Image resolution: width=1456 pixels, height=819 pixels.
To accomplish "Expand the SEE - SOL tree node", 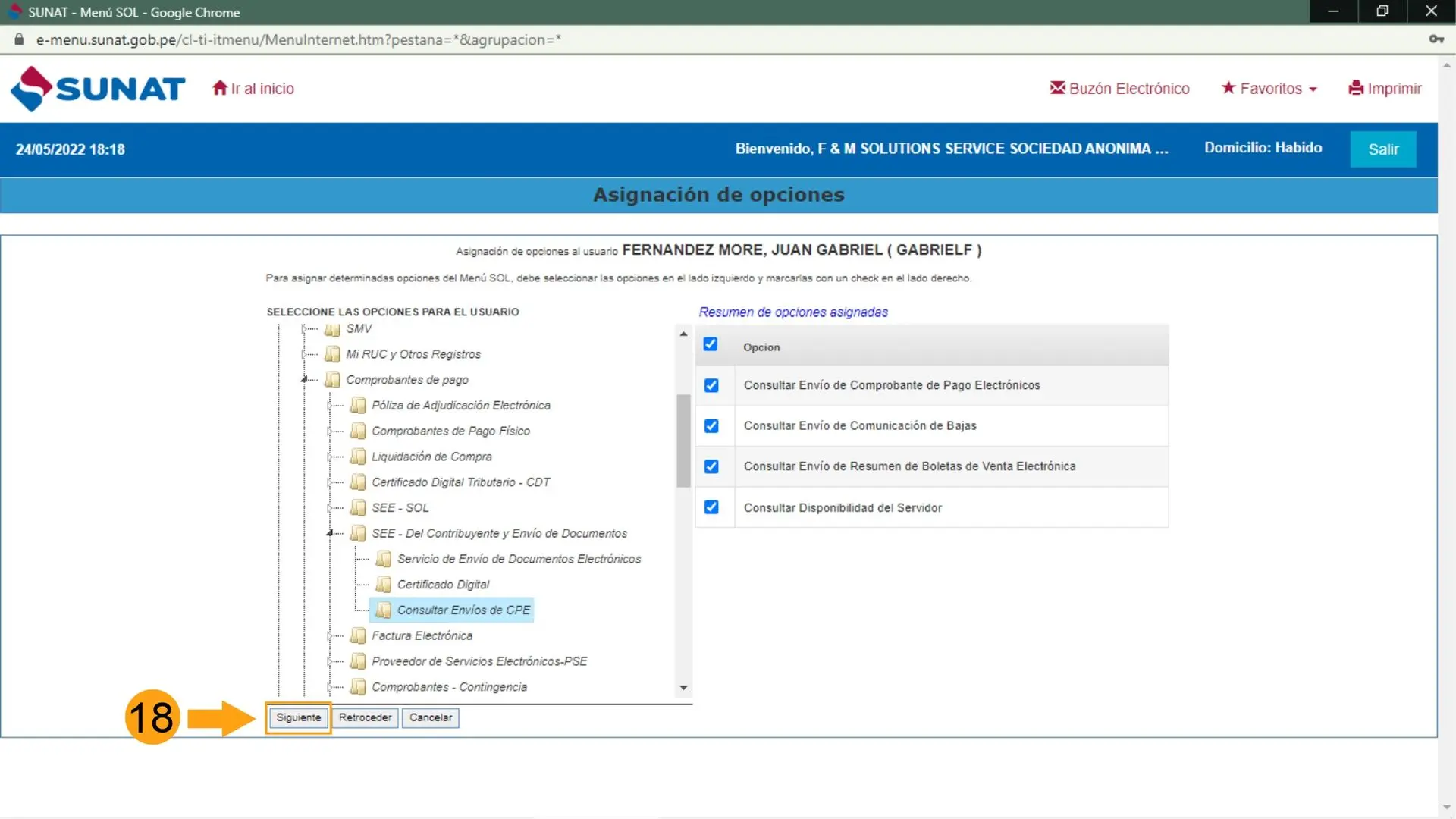I will tap(330, 508).
